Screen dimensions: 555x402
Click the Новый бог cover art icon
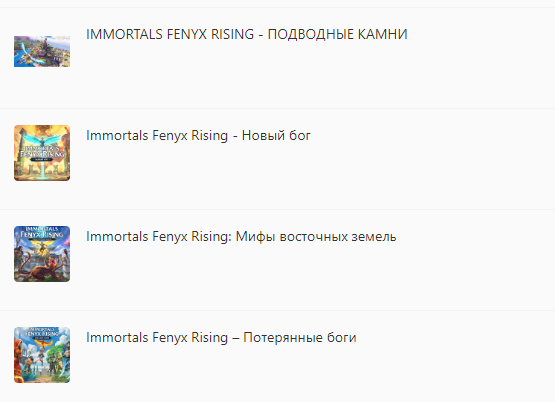tap(42, 153)
